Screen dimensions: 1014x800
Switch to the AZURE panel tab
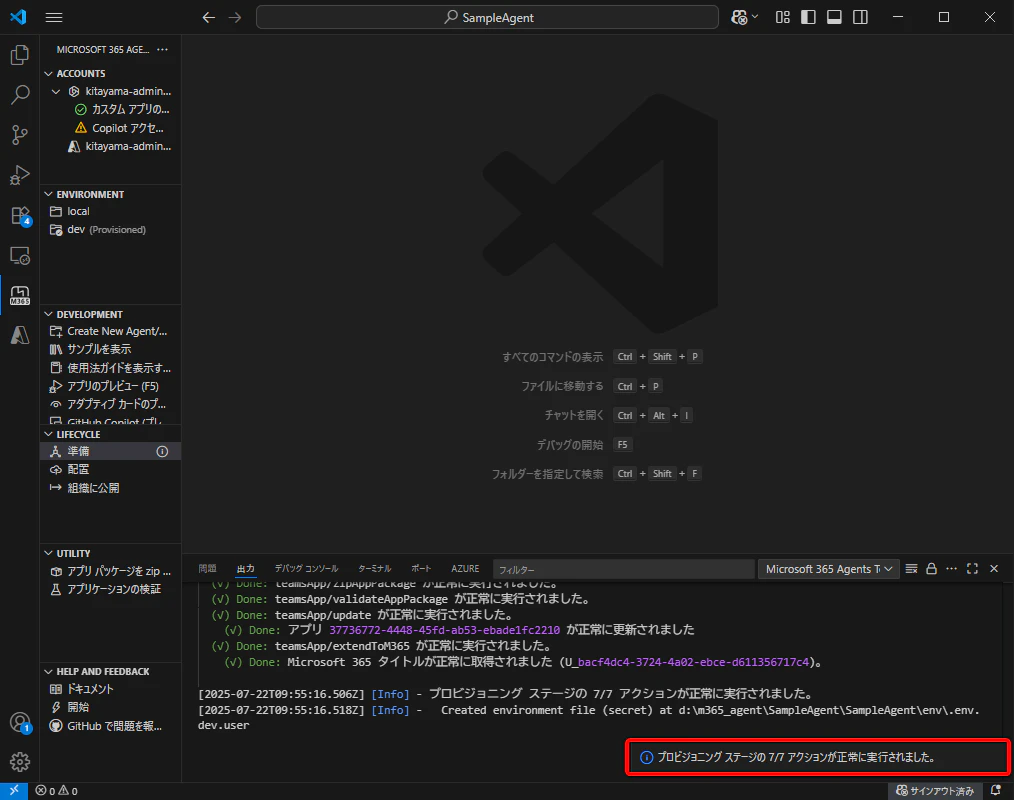pos(465,568)
